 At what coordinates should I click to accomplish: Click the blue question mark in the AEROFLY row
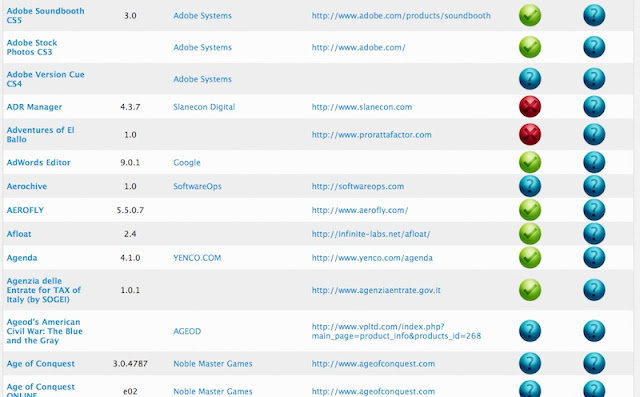click(594, 210)
